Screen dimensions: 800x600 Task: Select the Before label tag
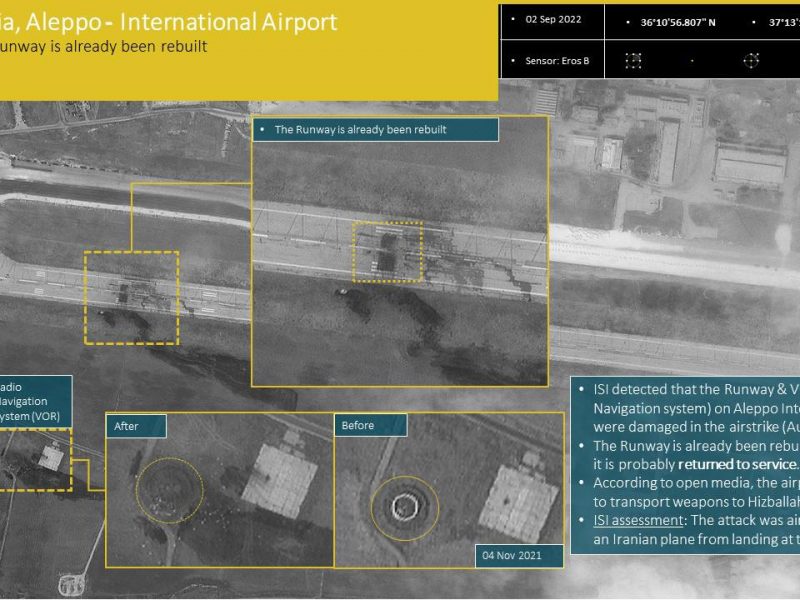370,425
